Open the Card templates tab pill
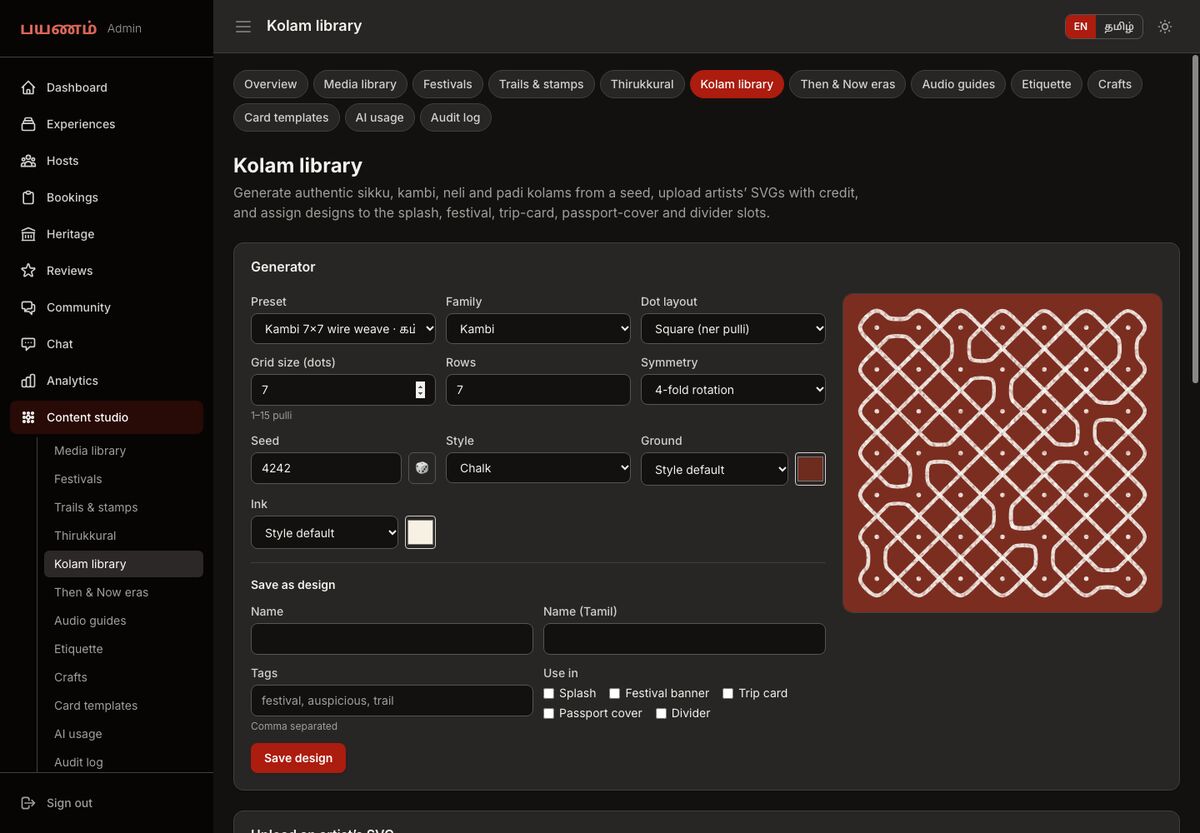Screen dimensions: 1200x833 pos(286,117)
